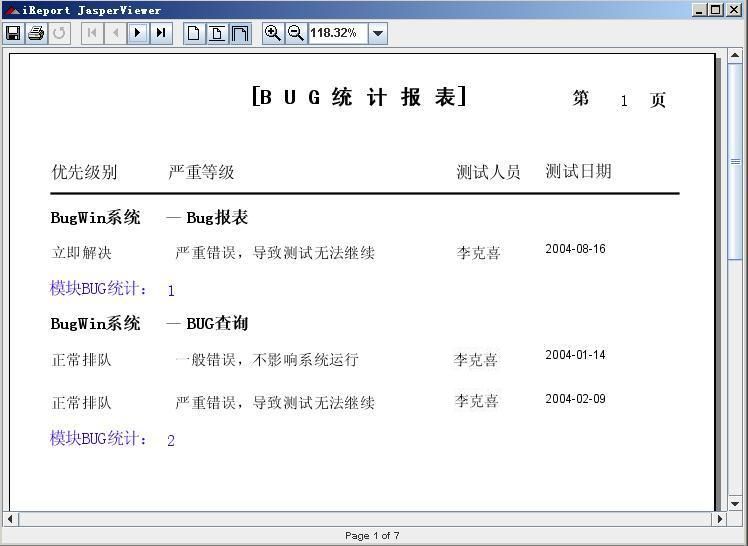Click the iReport JasperViewer title bar icon
The image size is (748, 546).
[12, 10]
